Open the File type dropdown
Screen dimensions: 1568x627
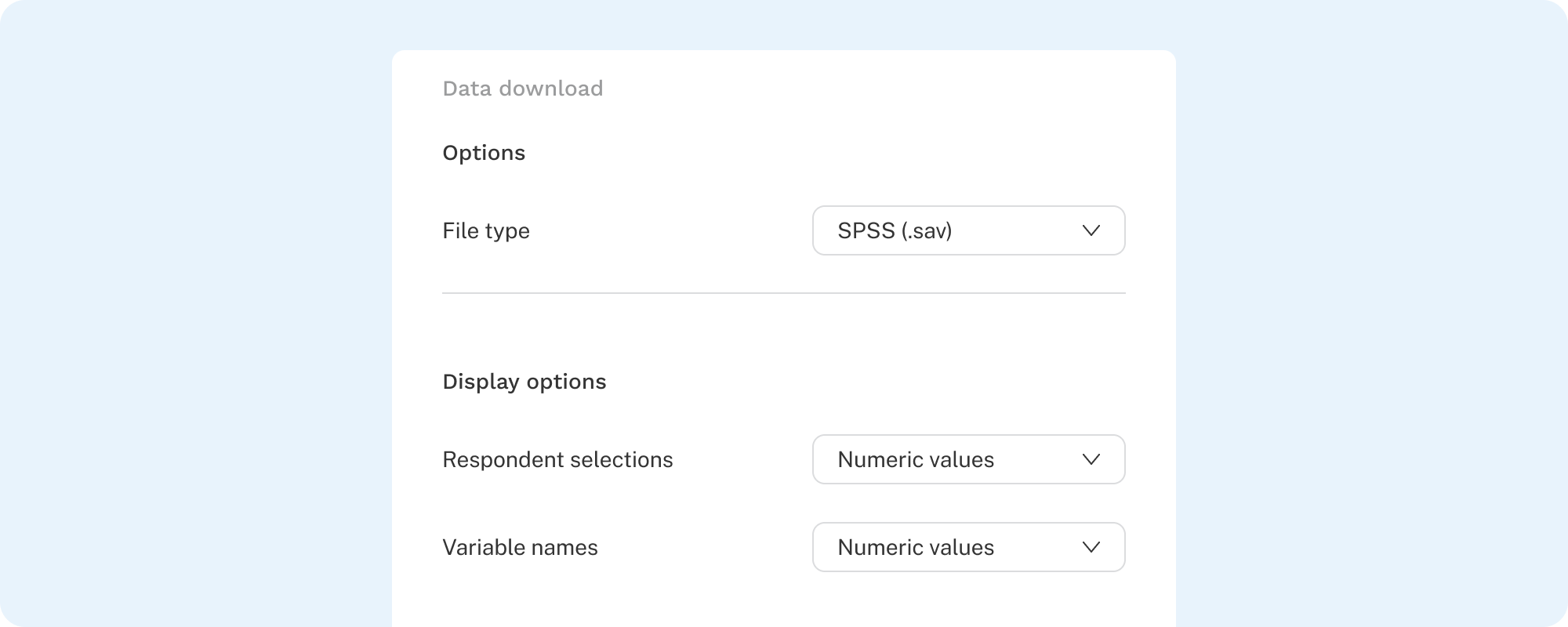(968, 230)
